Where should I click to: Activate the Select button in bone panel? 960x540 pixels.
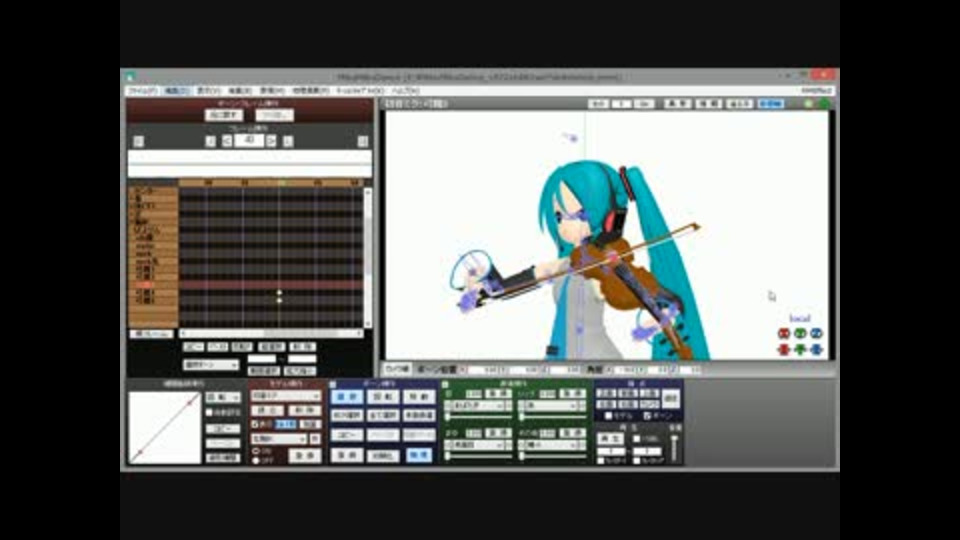tap(347, 397)
